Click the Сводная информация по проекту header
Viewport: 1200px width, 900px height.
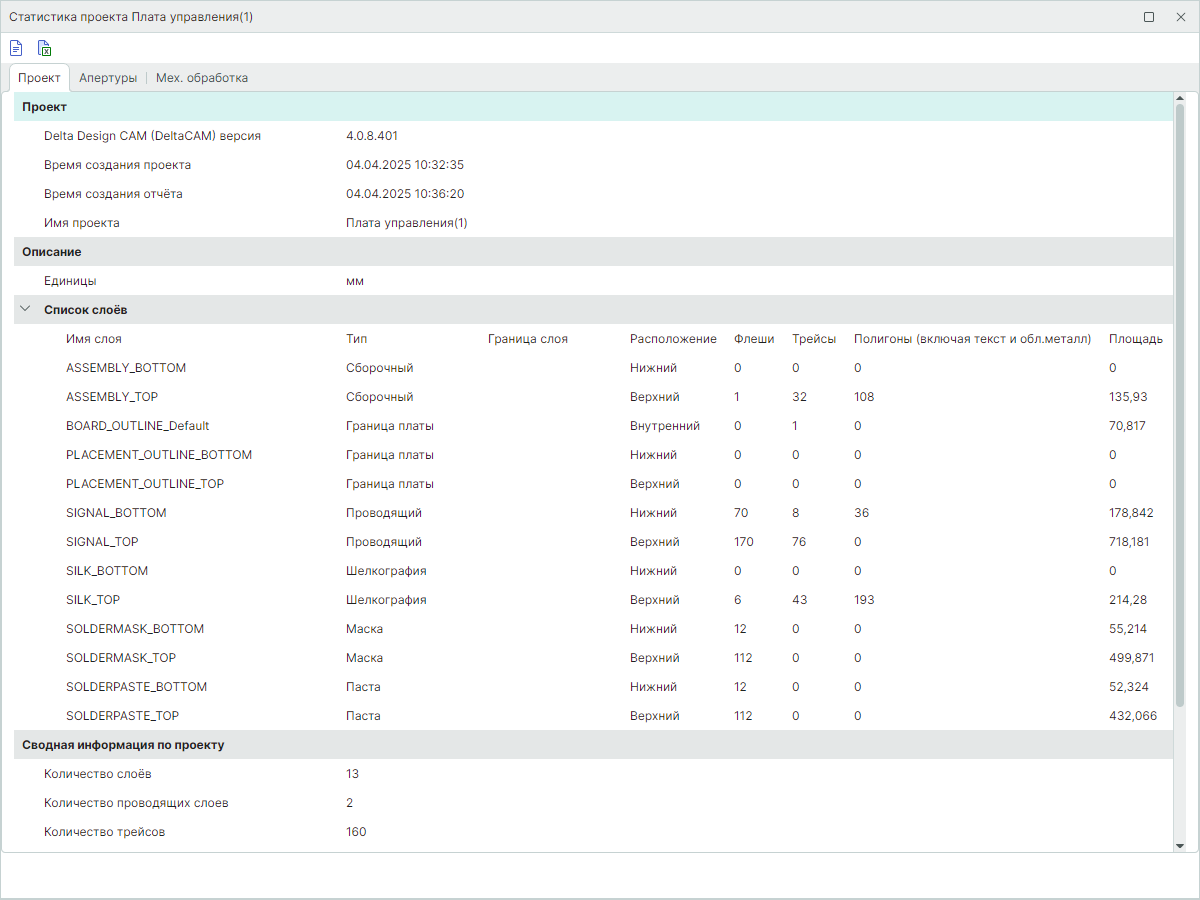click(123, 745)
